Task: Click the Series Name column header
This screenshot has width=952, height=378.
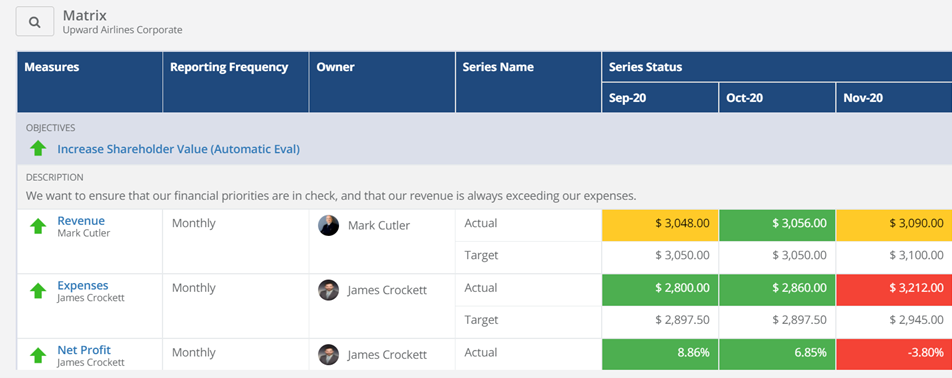Action: (x=529, y=82)
